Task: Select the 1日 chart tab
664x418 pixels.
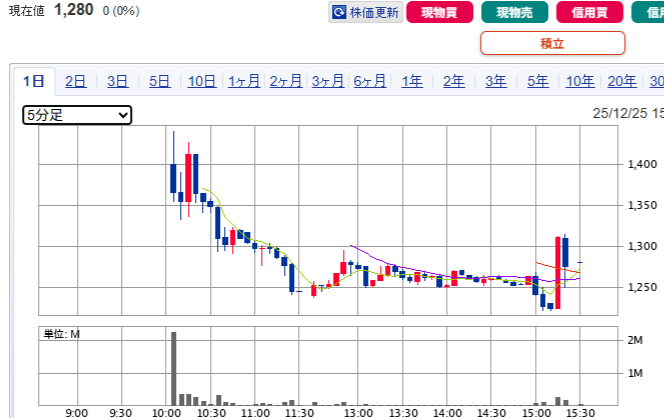Action: [x=34, y=82]
